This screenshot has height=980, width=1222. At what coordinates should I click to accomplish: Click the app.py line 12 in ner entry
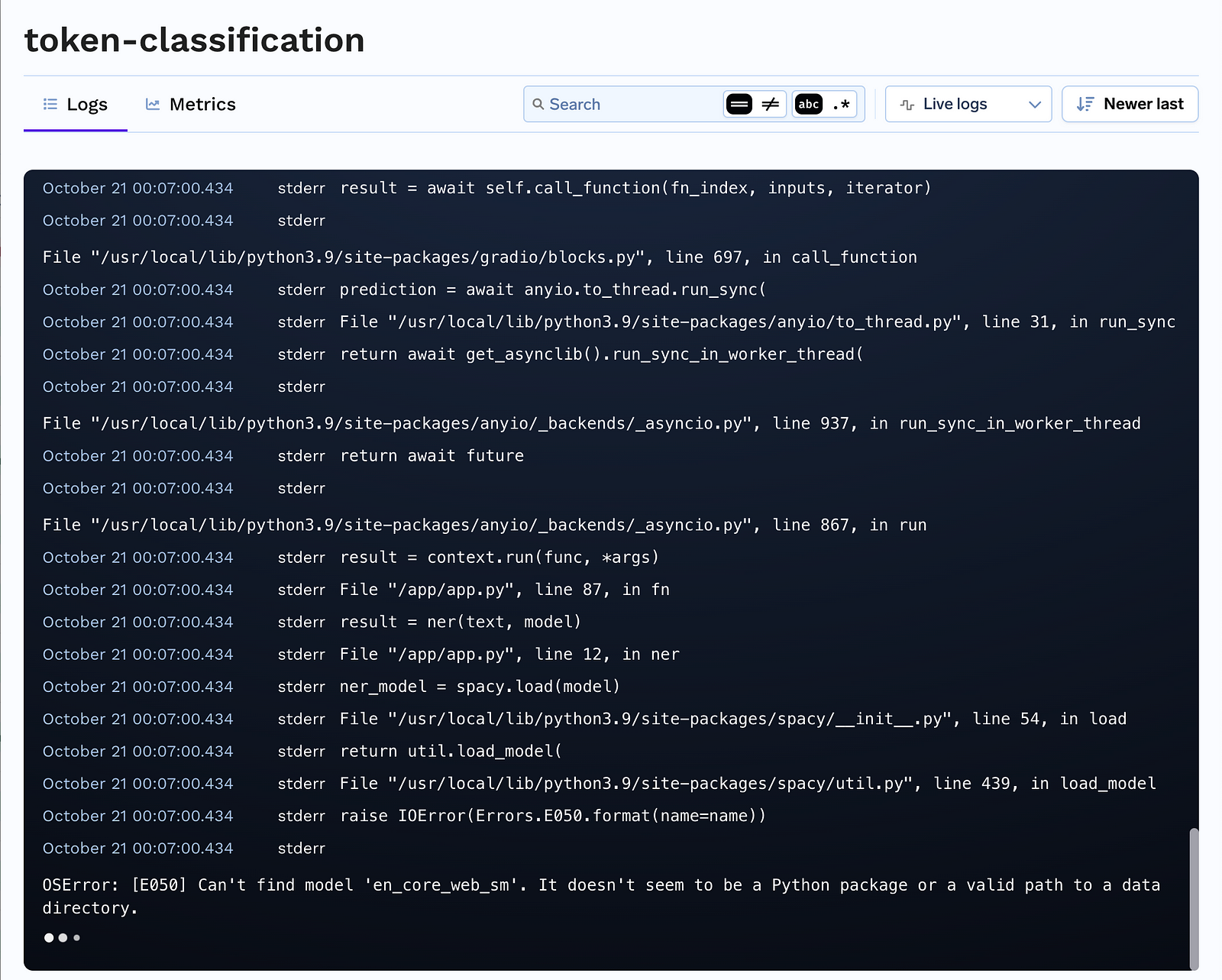pos(509,655)
